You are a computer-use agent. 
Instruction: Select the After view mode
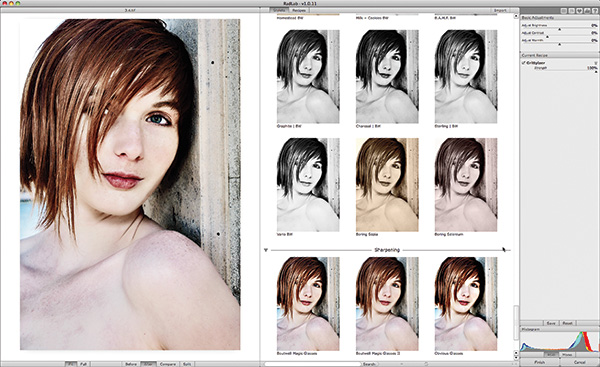point(147,364)
